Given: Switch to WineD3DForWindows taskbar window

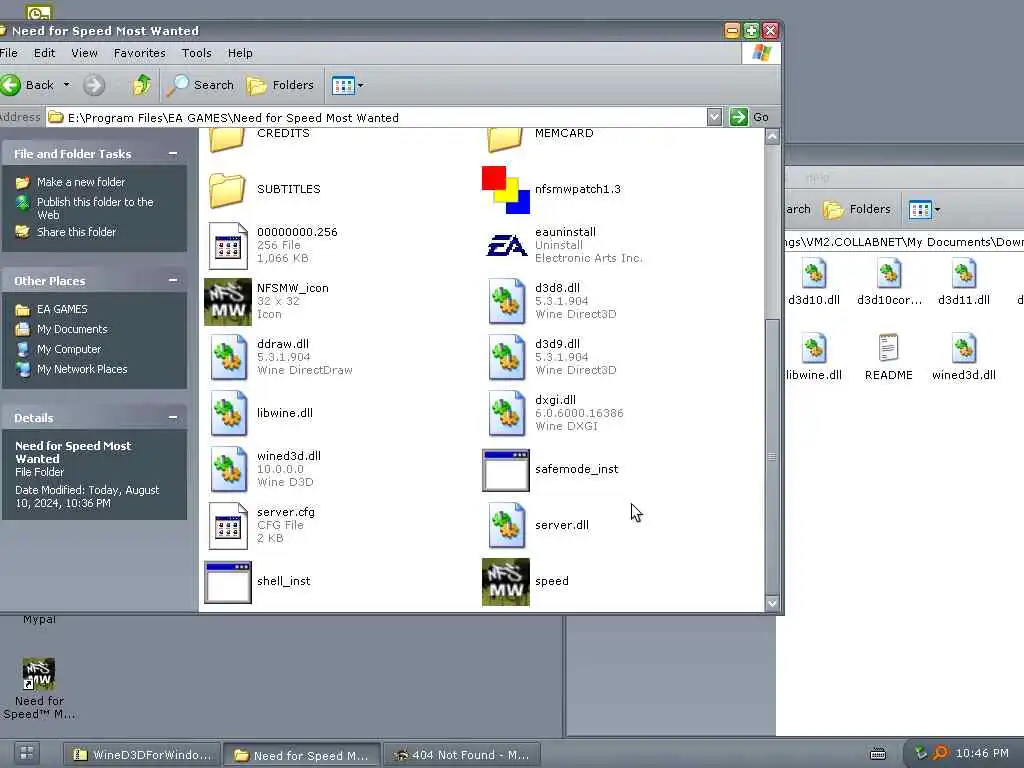Looking at the screenshot, I should point(142,755).
